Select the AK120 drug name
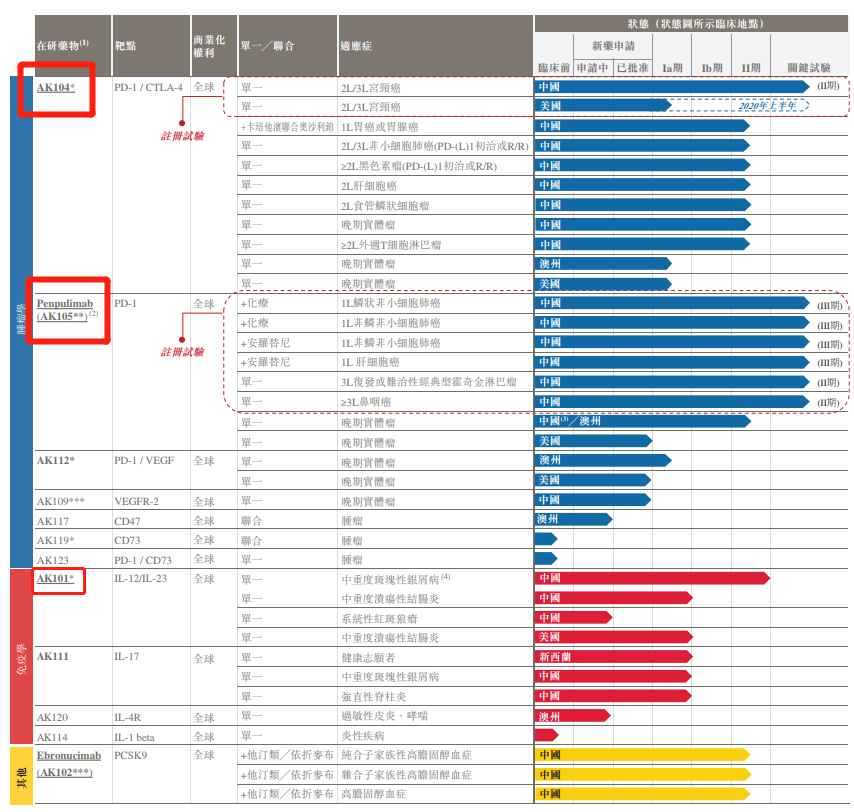 [52, 717]
